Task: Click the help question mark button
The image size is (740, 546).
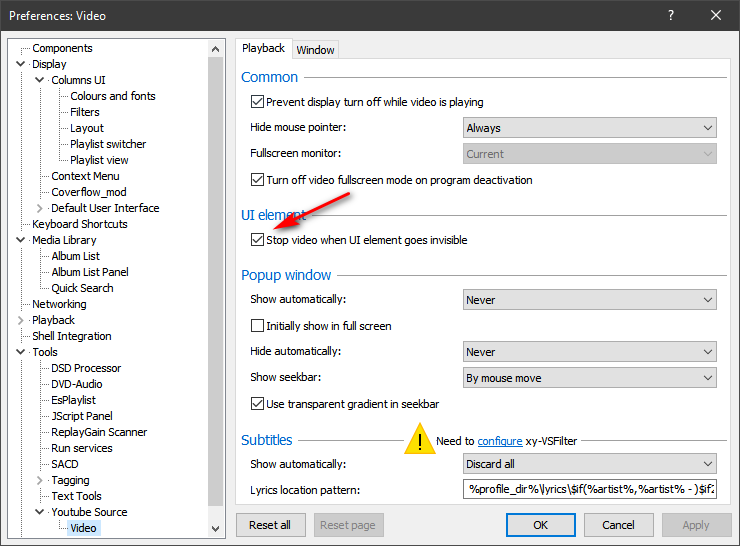Action: pyautogui.click(x=670, y=15)
